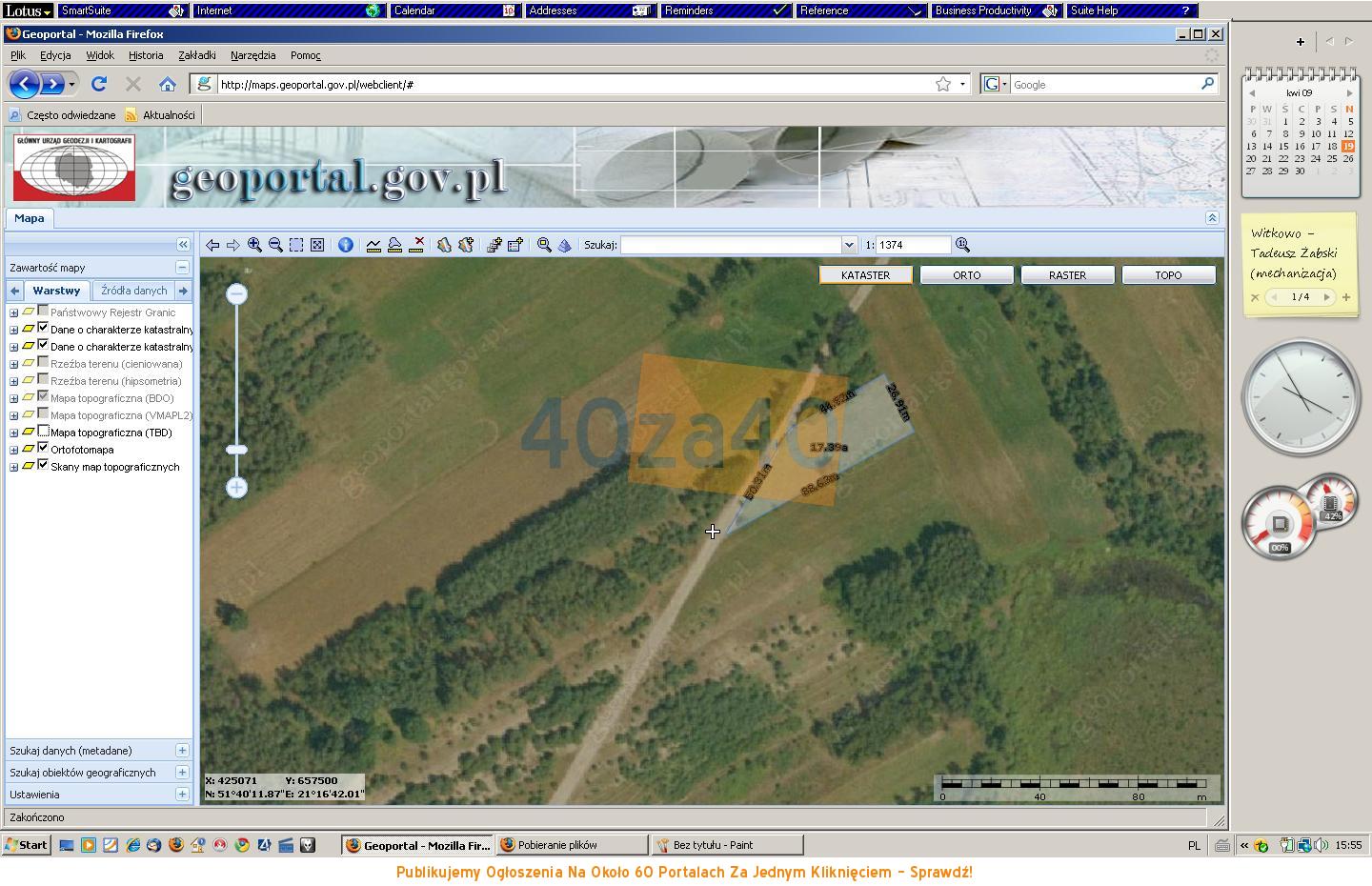Reload the page in Firefox
1372x886 pixels.
tap(98, 84)
